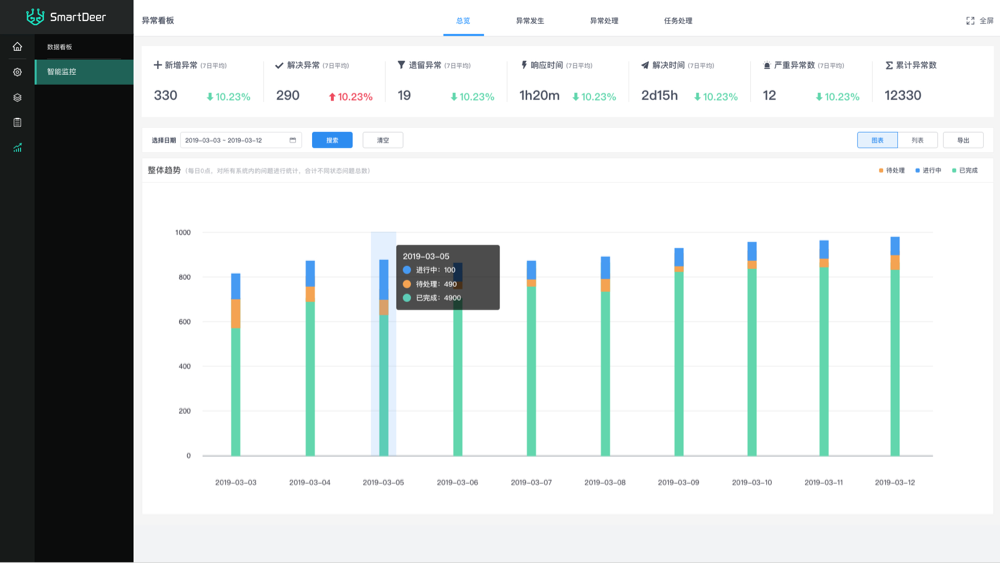Toggle the 已完成 legend series
1000x563 pixels.
coord(965,170)
